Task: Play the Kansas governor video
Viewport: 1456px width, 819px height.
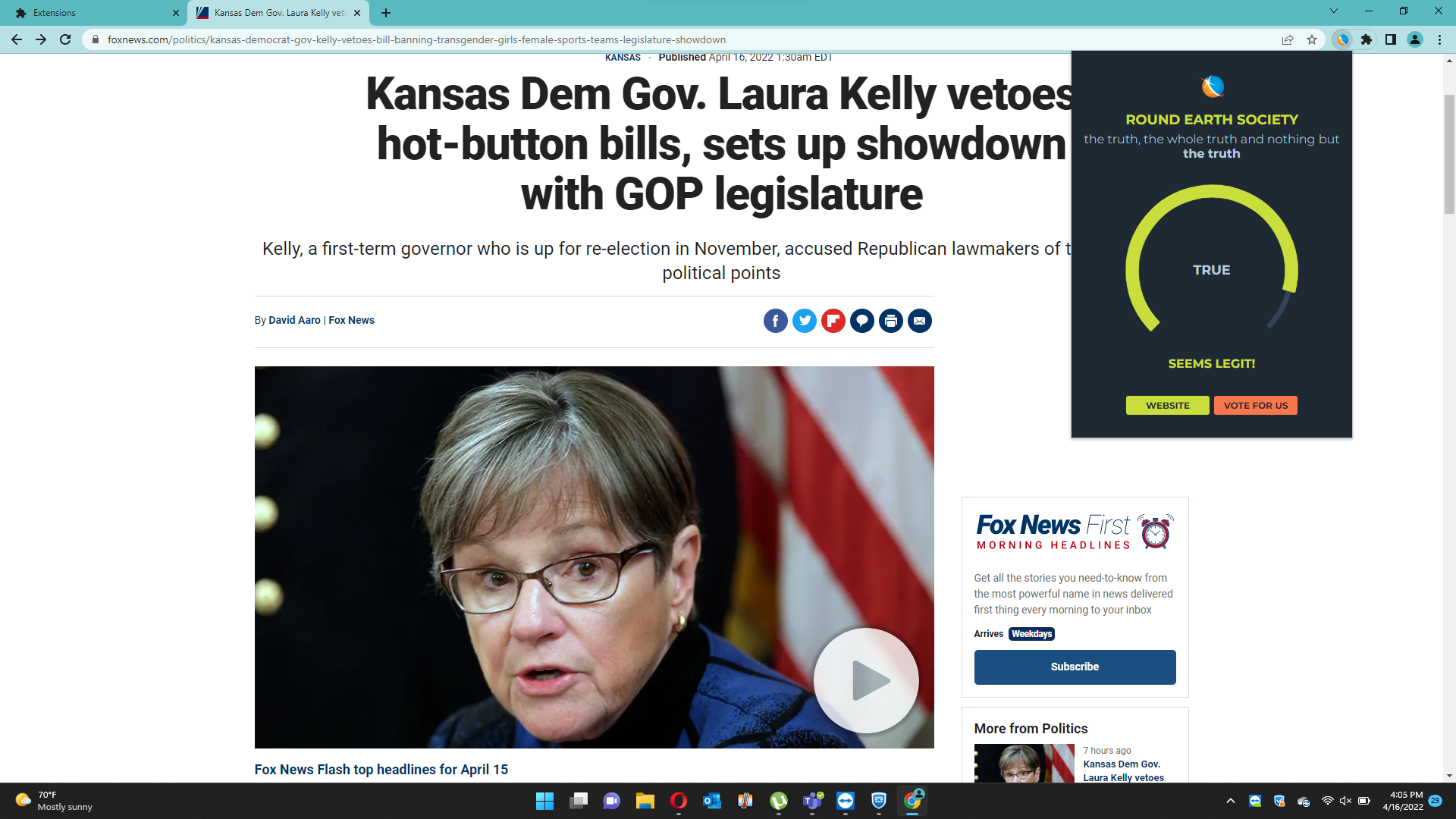Action: point(865,680)
